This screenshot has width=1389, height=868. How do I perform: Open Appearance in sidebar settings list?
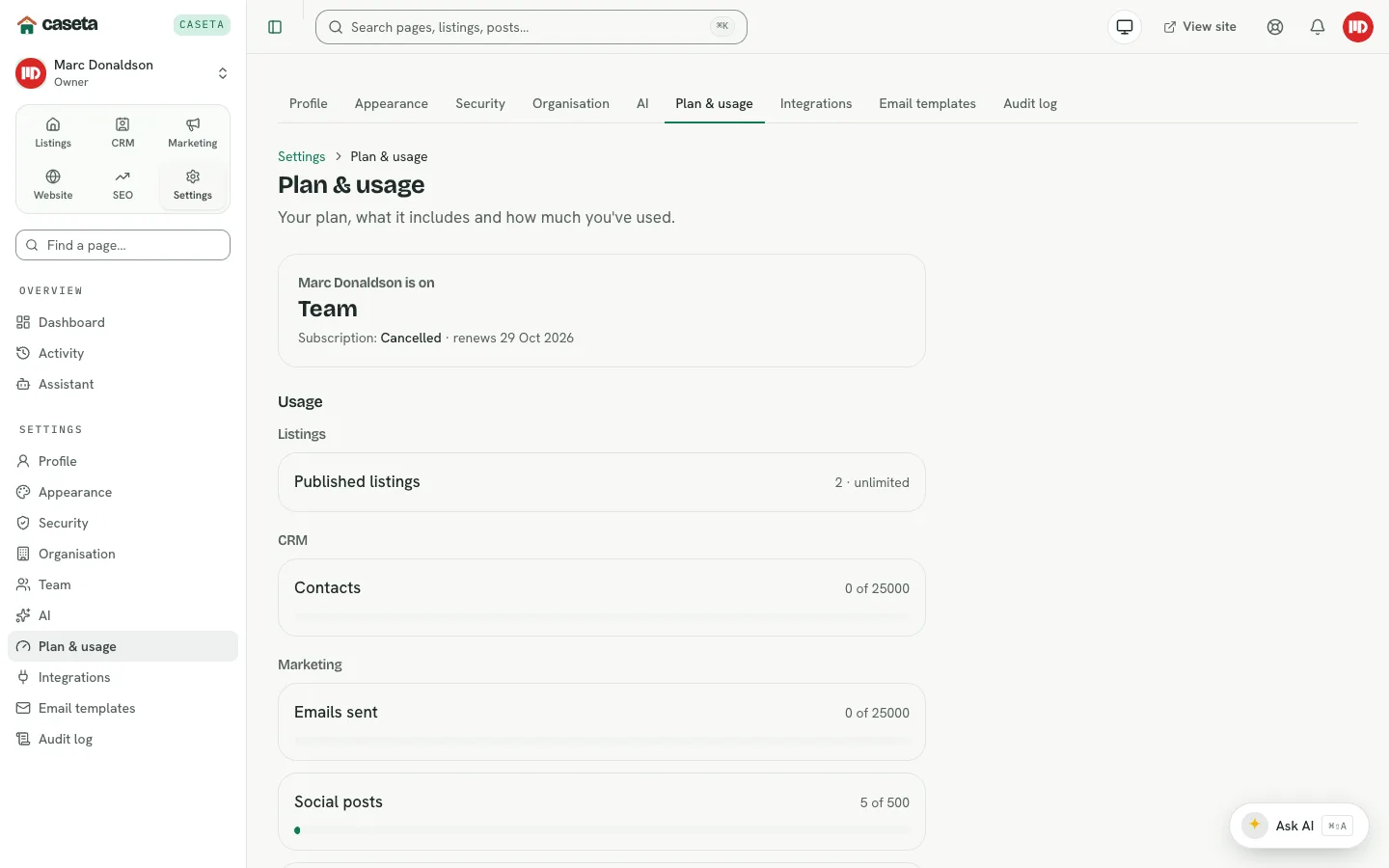click(123, 492)
